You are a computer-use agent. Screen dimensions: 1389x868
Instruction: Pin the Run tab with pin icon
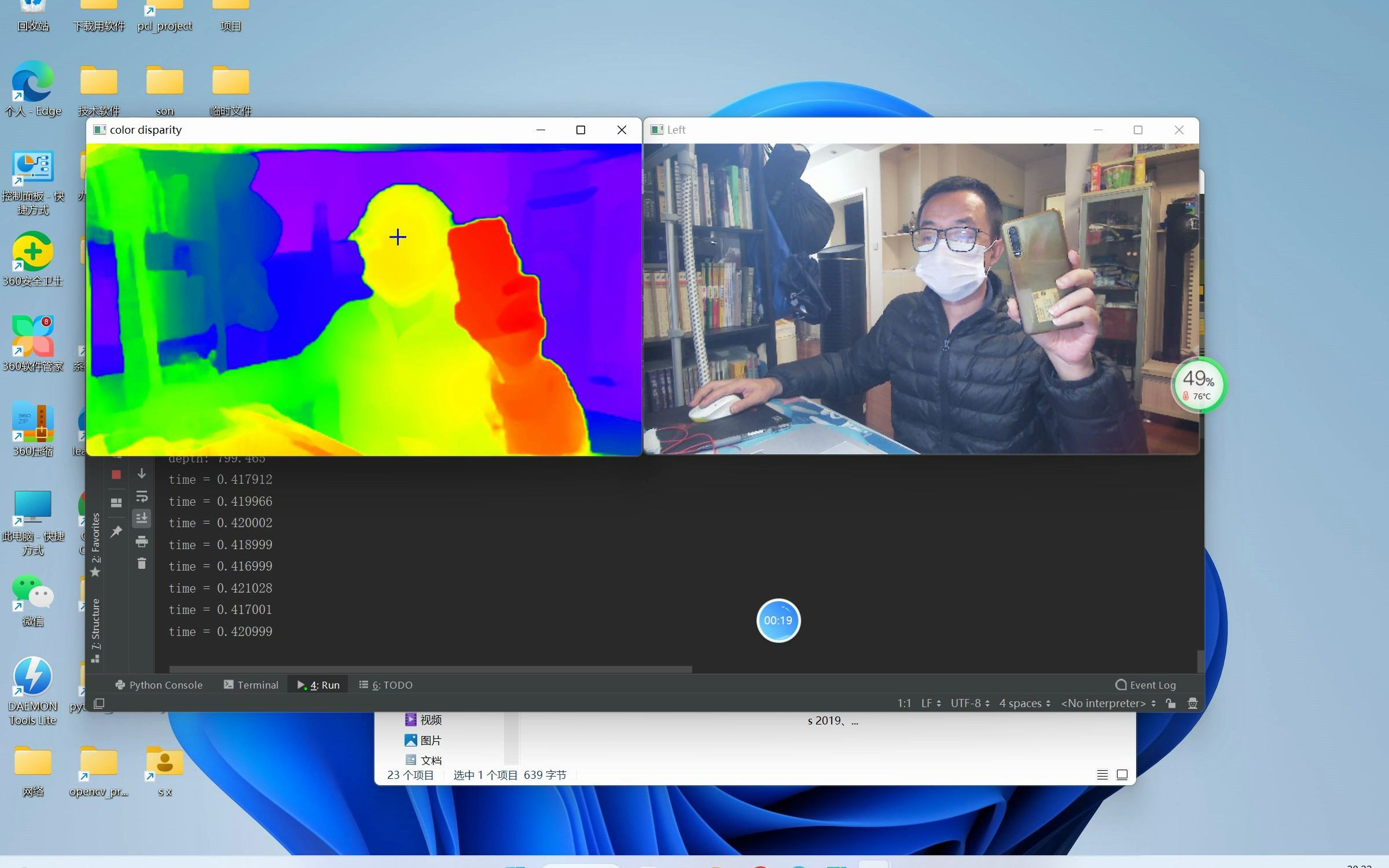pos(116,531)
